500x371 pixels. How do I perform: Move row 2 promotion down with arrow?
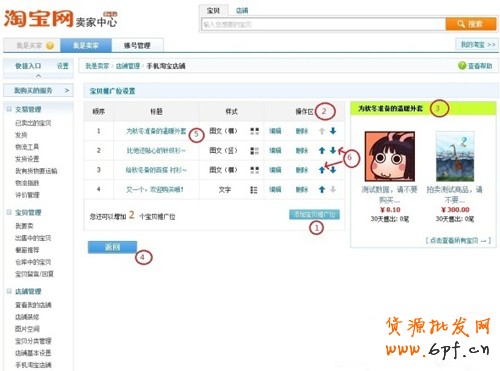click(333, 150)
